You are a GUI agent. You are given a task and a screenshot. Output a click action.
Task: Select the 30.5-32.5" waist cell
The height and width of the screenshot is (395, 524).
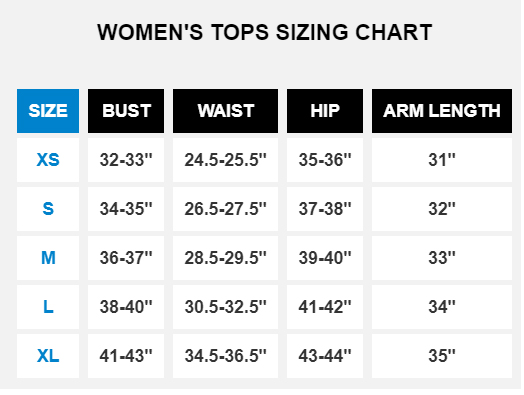point(225,307)
